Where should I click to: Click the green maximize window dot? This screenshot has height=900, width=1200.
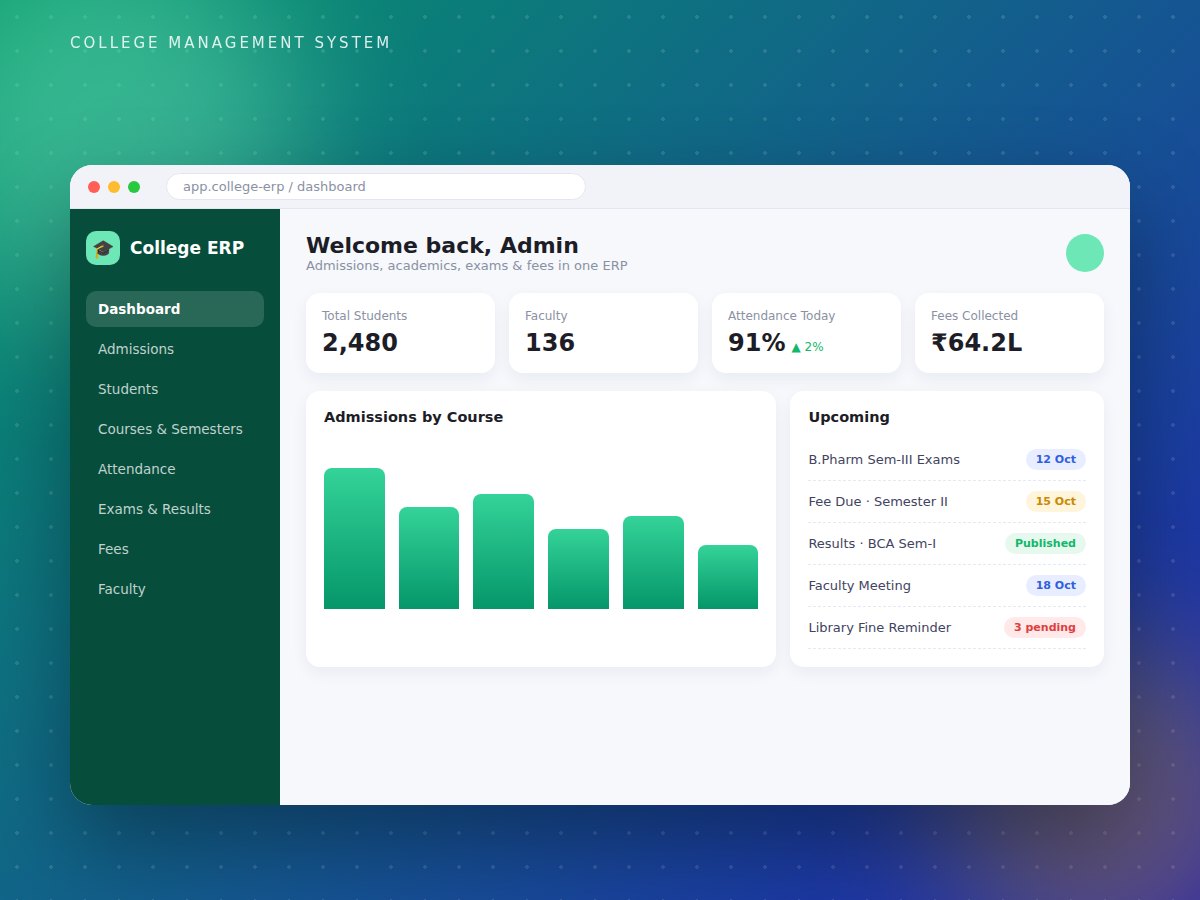point(134,187)
